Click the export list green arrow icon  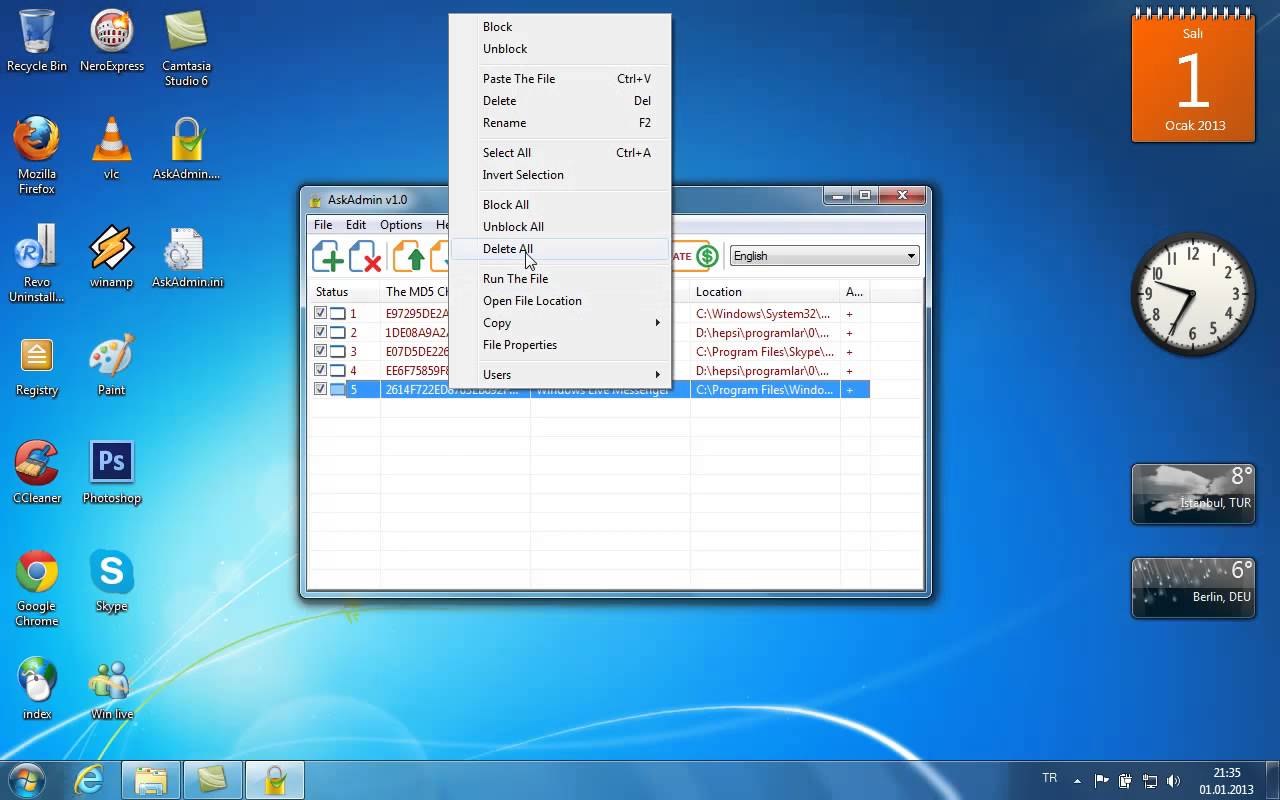click(408, 256)
